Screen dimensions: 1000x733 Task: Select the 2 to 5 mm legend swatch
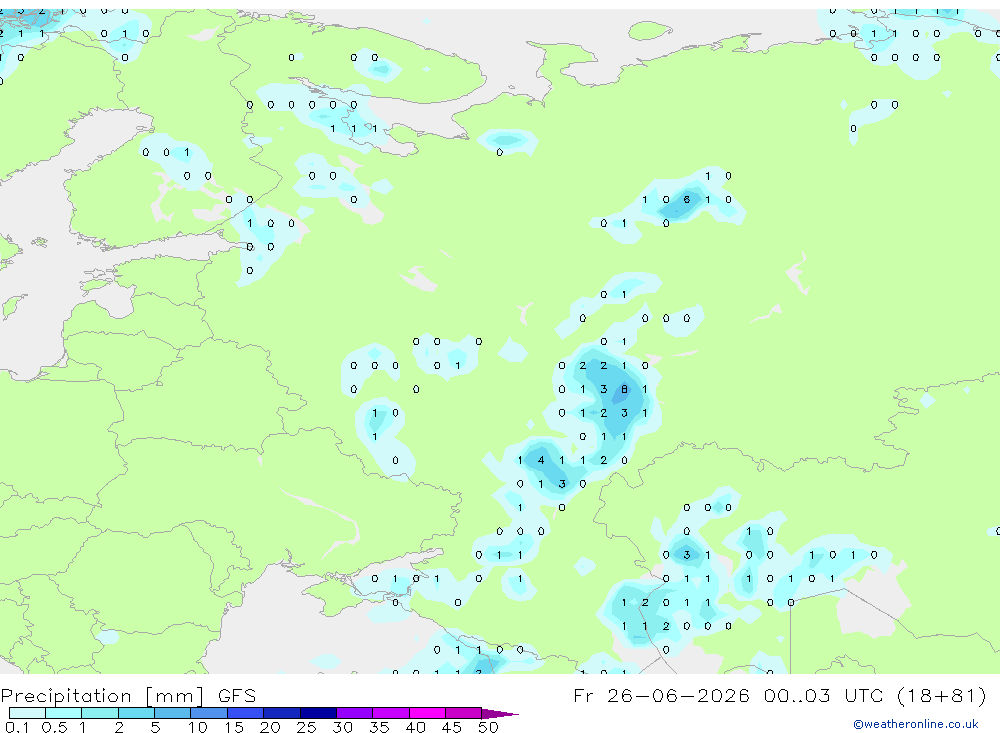tap(136, 713)
